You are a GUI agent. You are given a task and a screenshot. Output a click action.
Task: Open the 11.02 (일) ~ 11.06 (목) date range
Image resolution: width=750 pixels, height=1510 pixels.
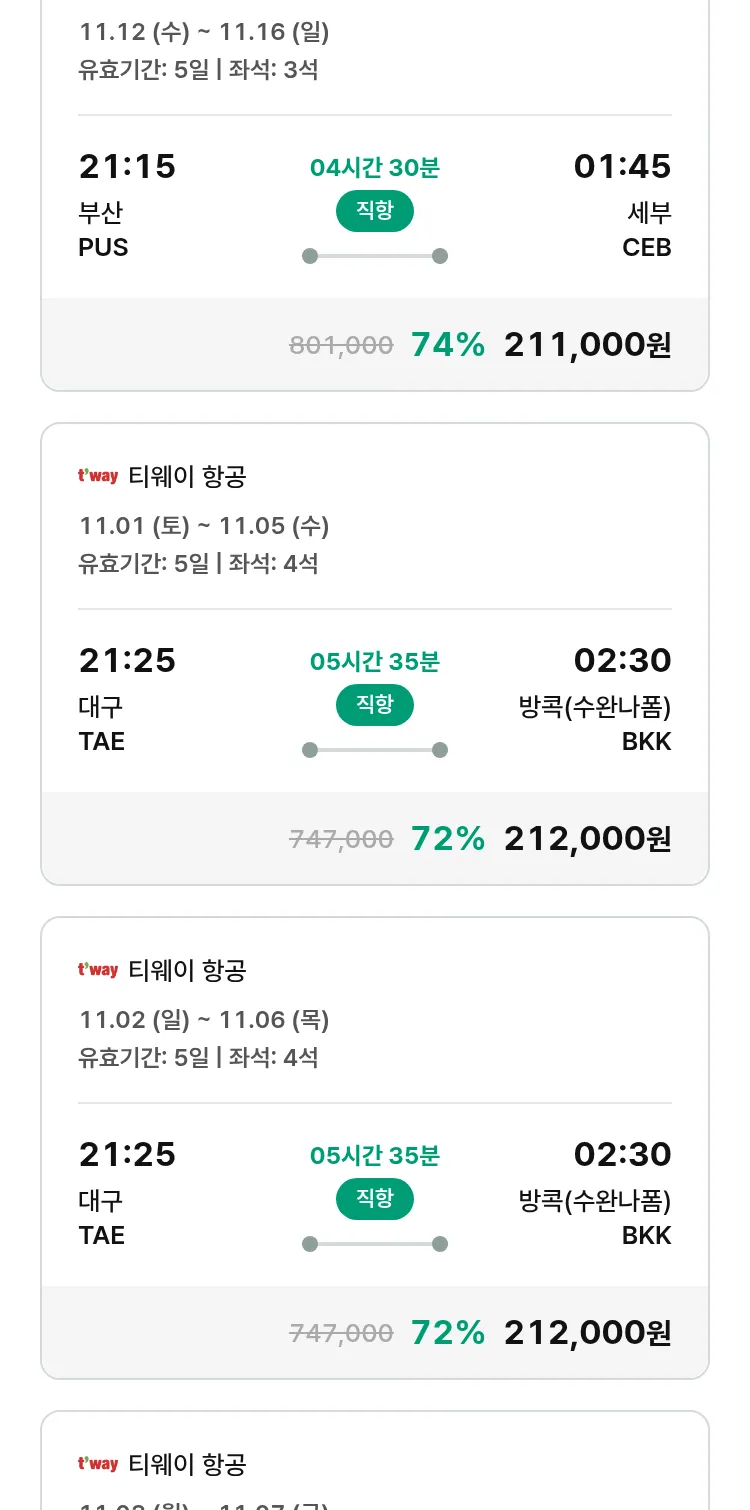[204, 1020]
